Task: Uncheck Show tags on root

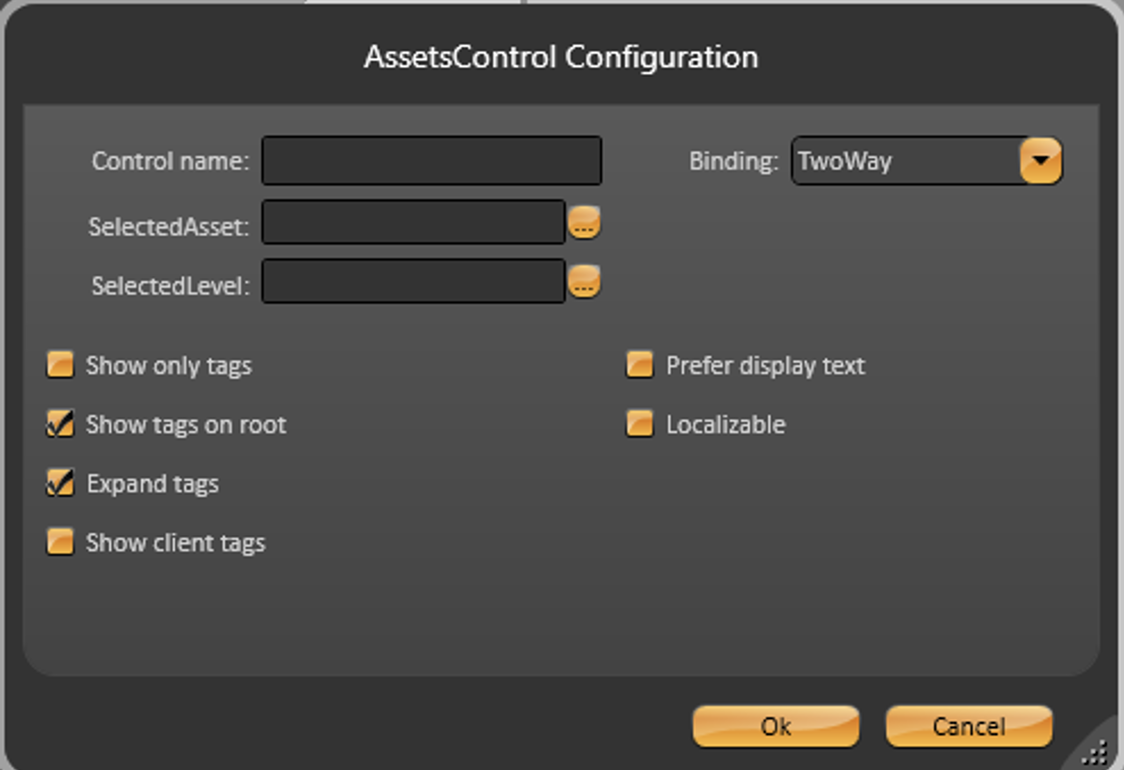Action: tap(60, 424)
